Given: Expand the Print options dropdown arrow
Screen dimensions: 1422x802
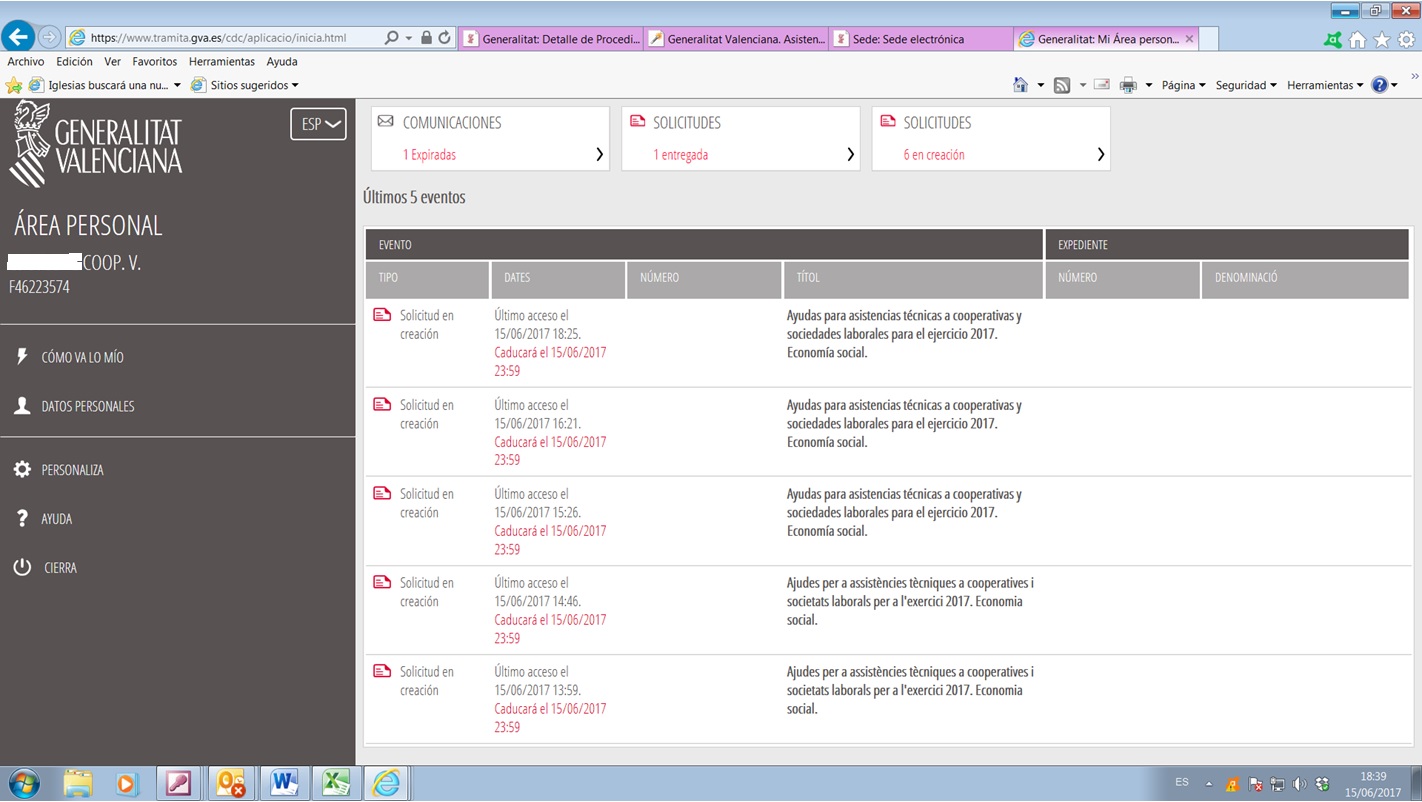Looking at the screenshot, I should point(1149,85).
